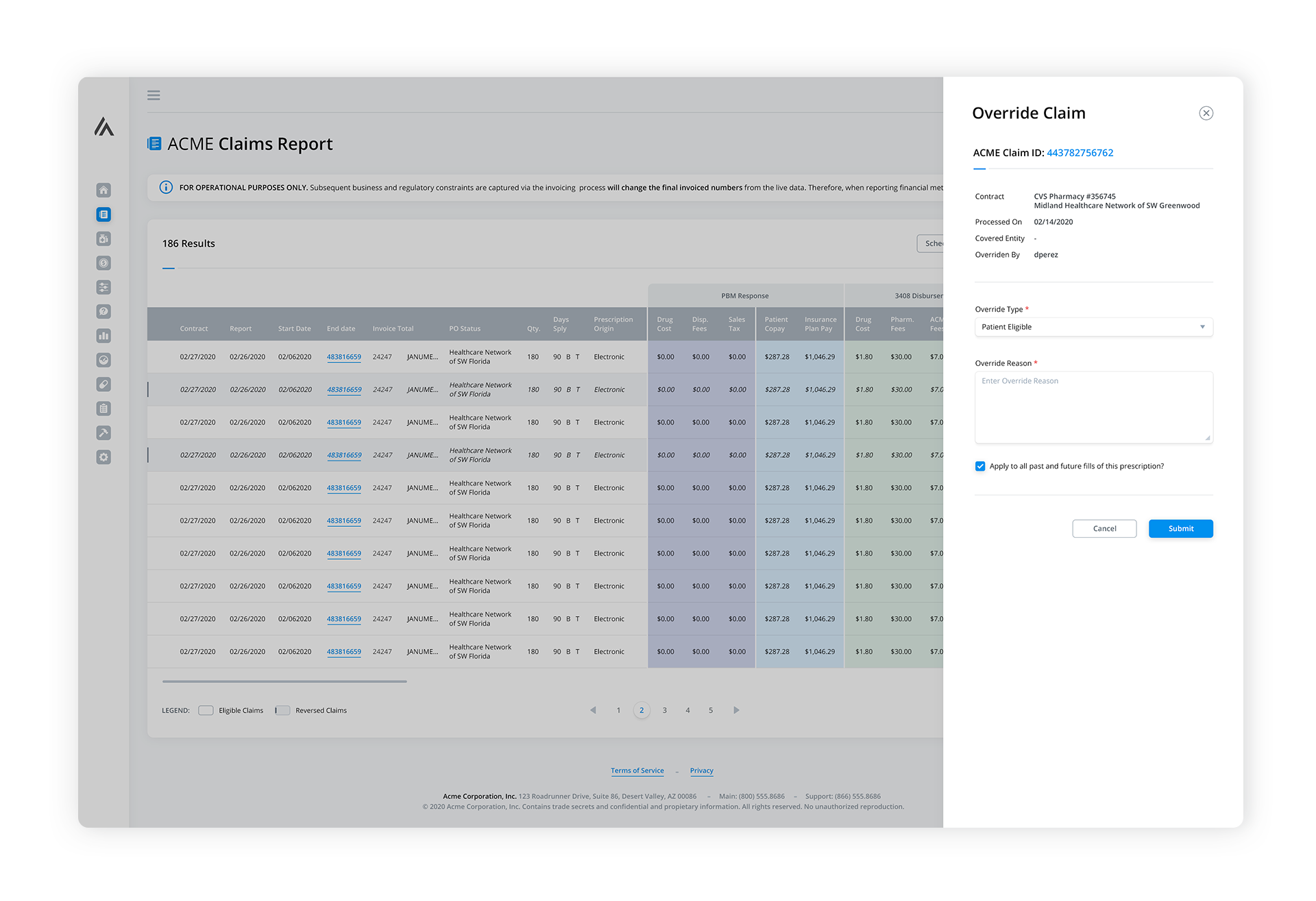Image resolution: width=1316 pixels, height=901 pixels.
Task: Go to results page 4 via pagination
Action: pos(687,710)
